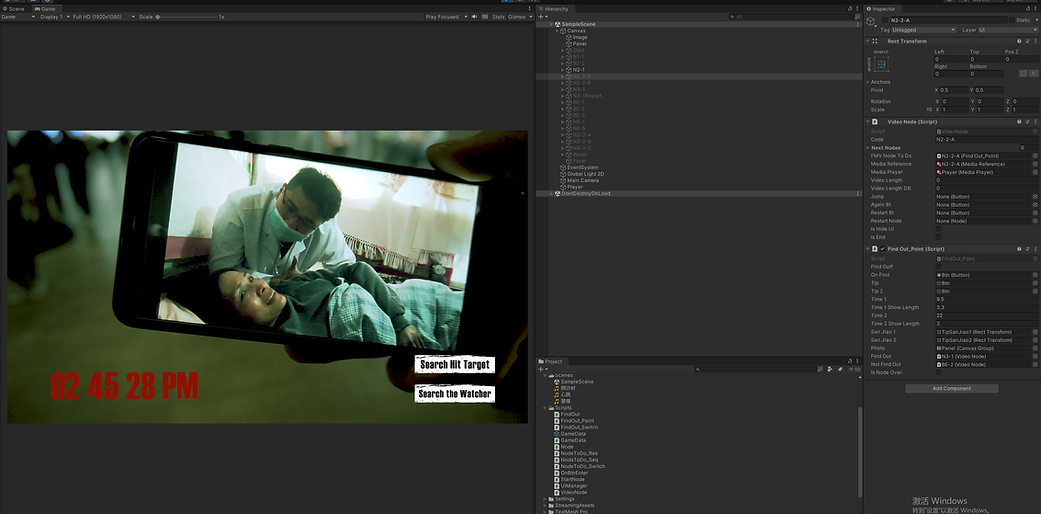Open Video Node component preset icon
Image resolution: width=1041 pixels, height=514 pixels.
(1027, 122)
